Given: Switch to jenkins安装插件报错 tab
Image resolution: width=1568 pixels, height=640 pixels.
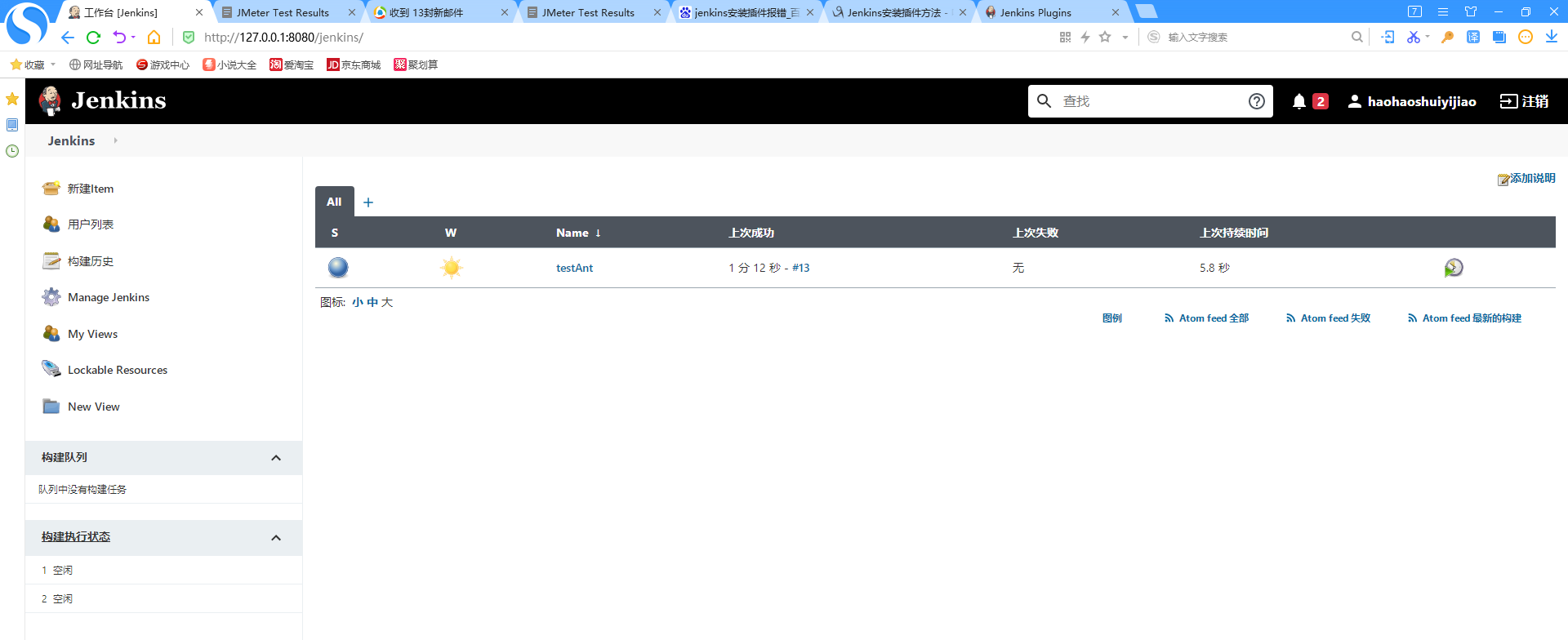Looking at the screenshot, I should click(x=746, y=12).
